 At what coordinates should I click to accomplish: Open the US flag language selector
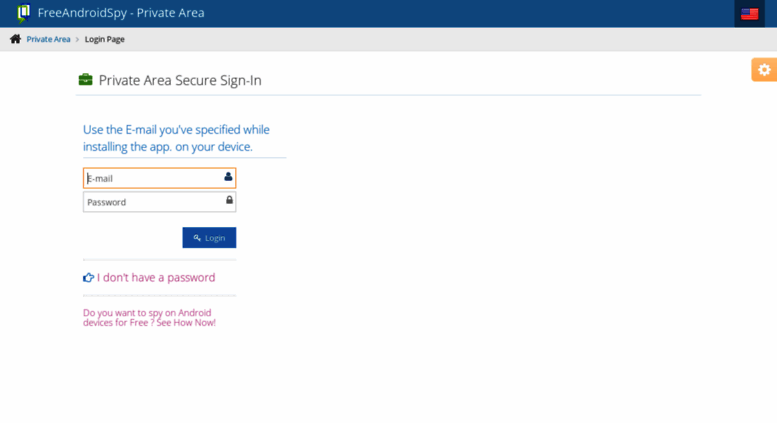coord(749,14)
